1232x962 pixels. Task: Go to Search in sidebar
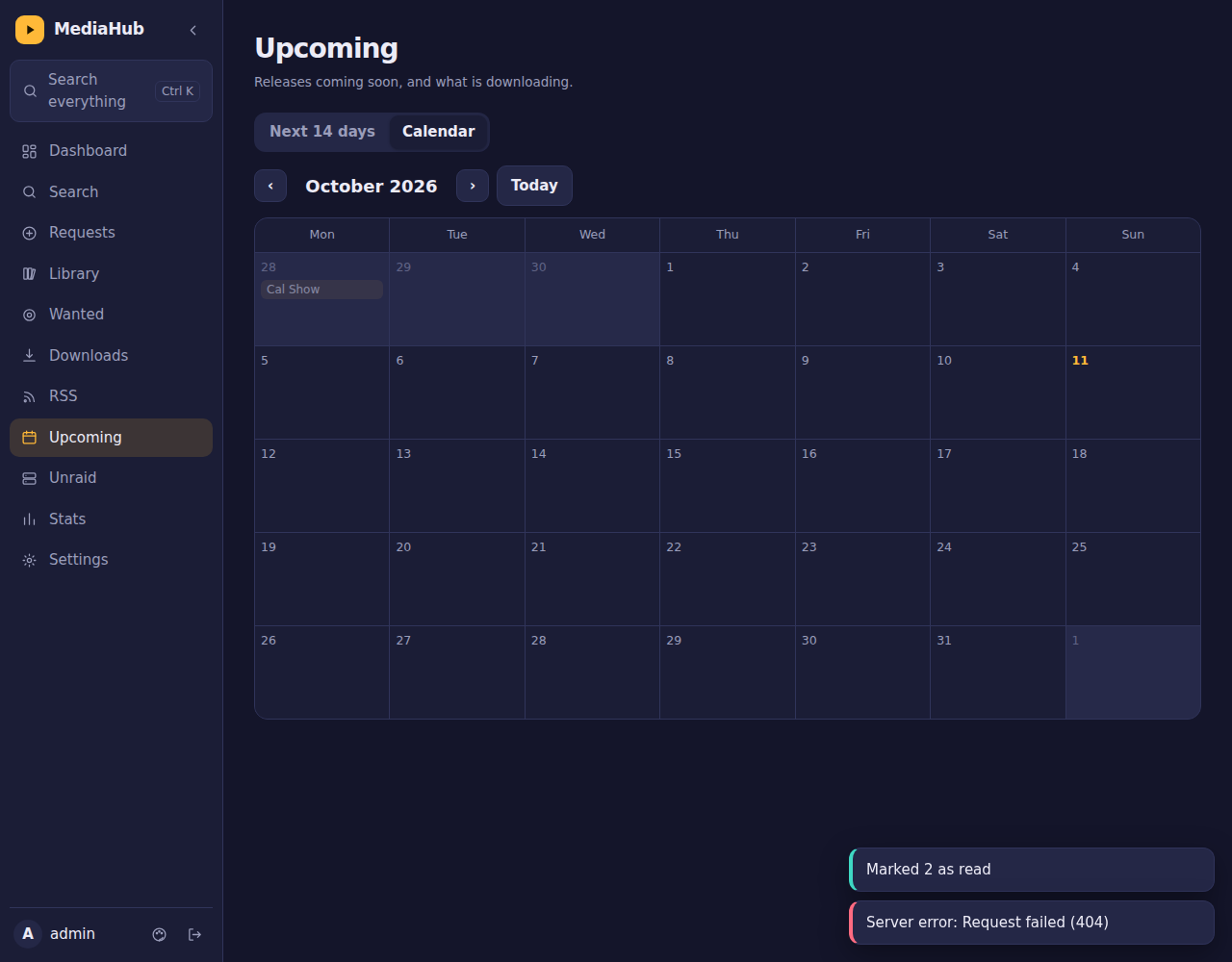click(111, 192)
